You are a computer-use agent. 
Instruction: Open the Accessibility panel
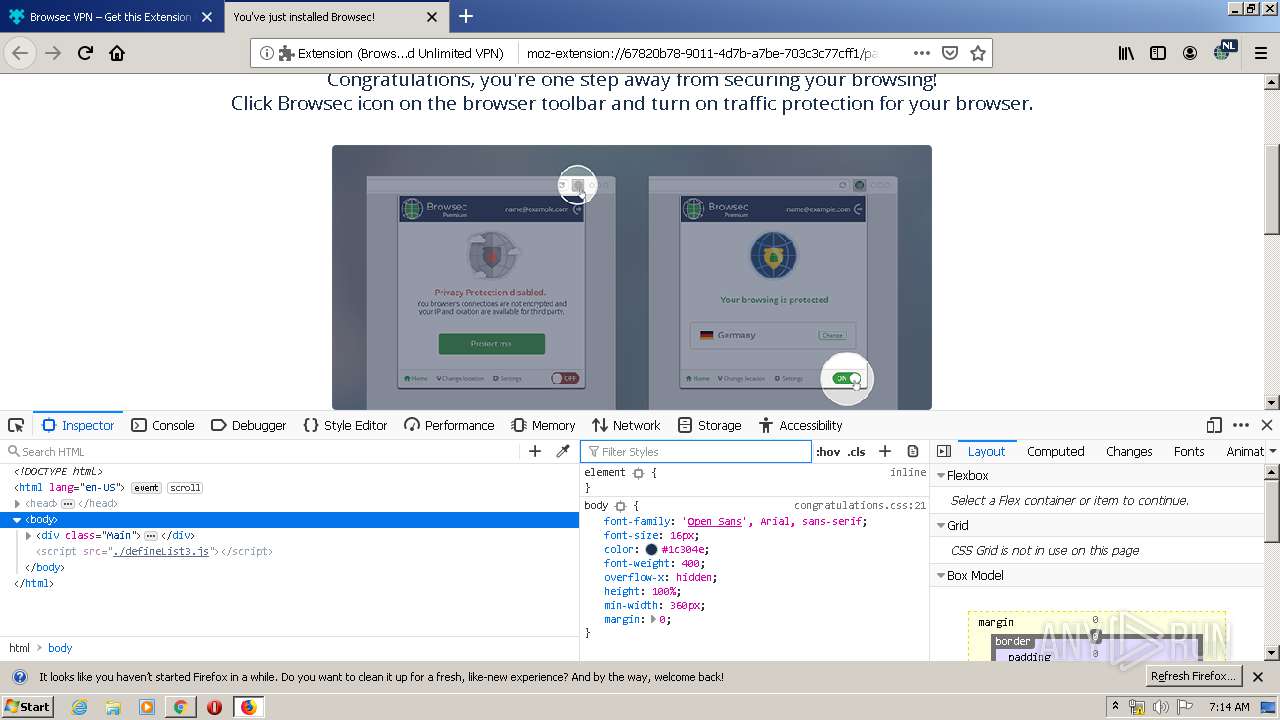click(x=800, y=425)
